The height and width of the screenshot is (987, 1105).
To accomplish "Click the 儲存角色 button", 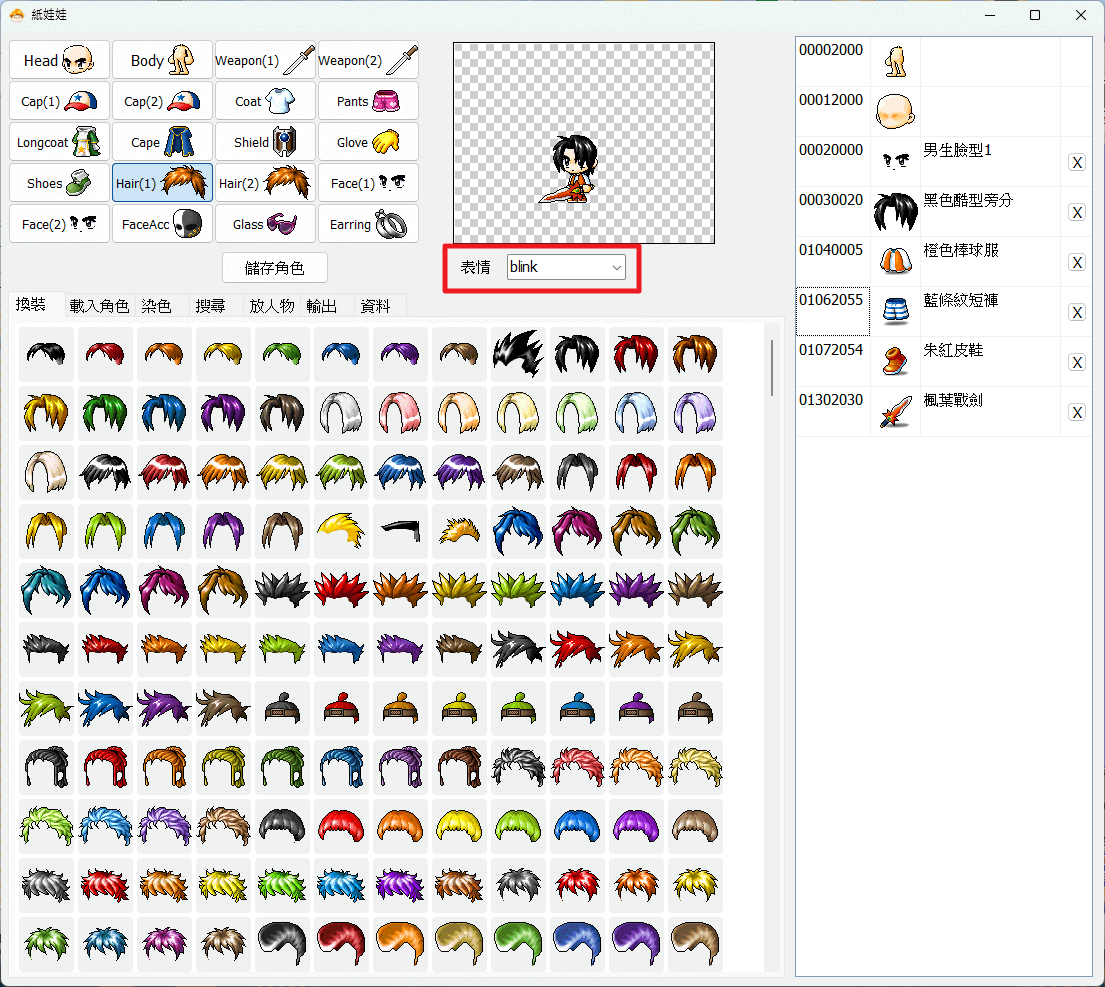I will point(275,268).
